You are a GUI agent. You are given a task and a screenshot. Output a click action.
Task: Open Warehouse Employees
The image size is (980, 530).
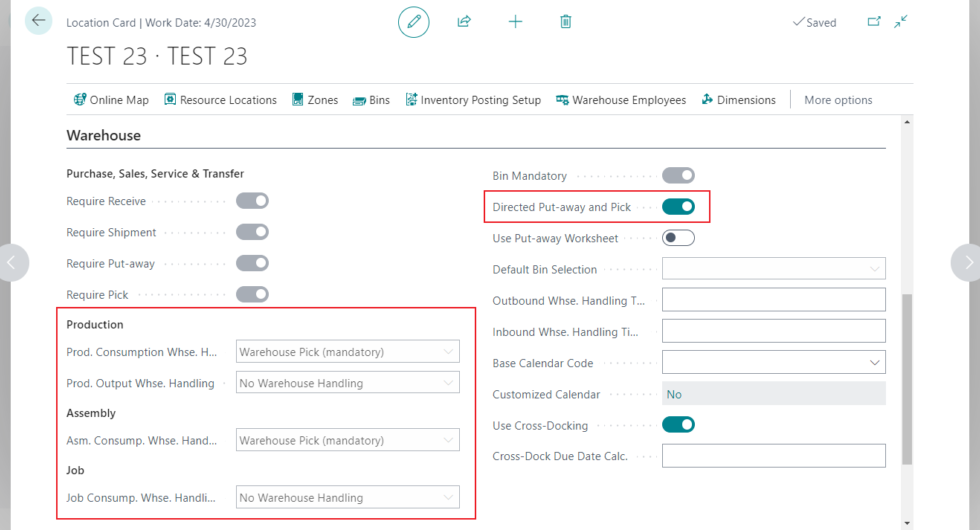pyautogui.click(x=621, y=100)
